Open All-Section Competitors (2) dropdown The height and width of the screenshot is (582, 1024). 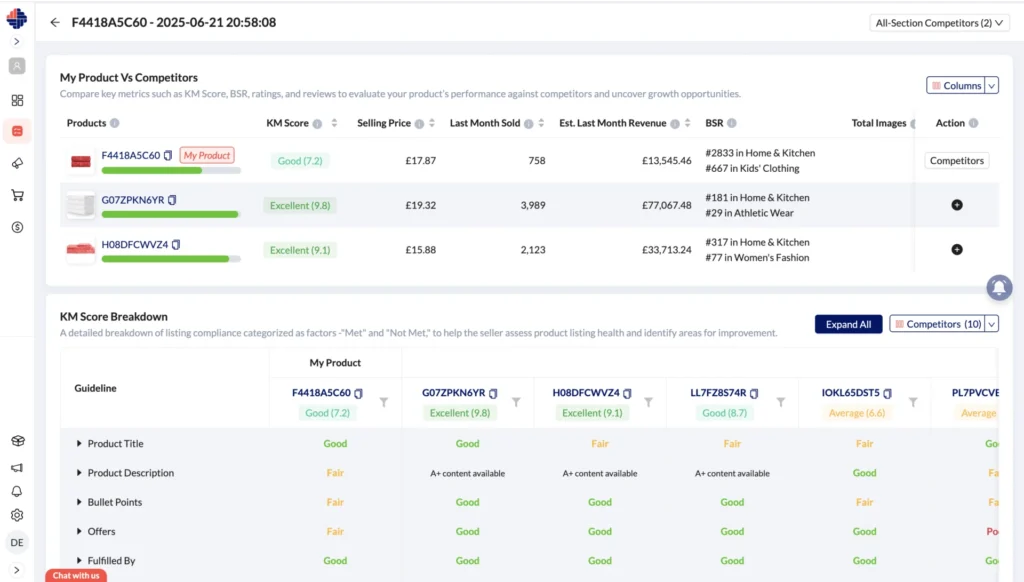tap(939, 23)
